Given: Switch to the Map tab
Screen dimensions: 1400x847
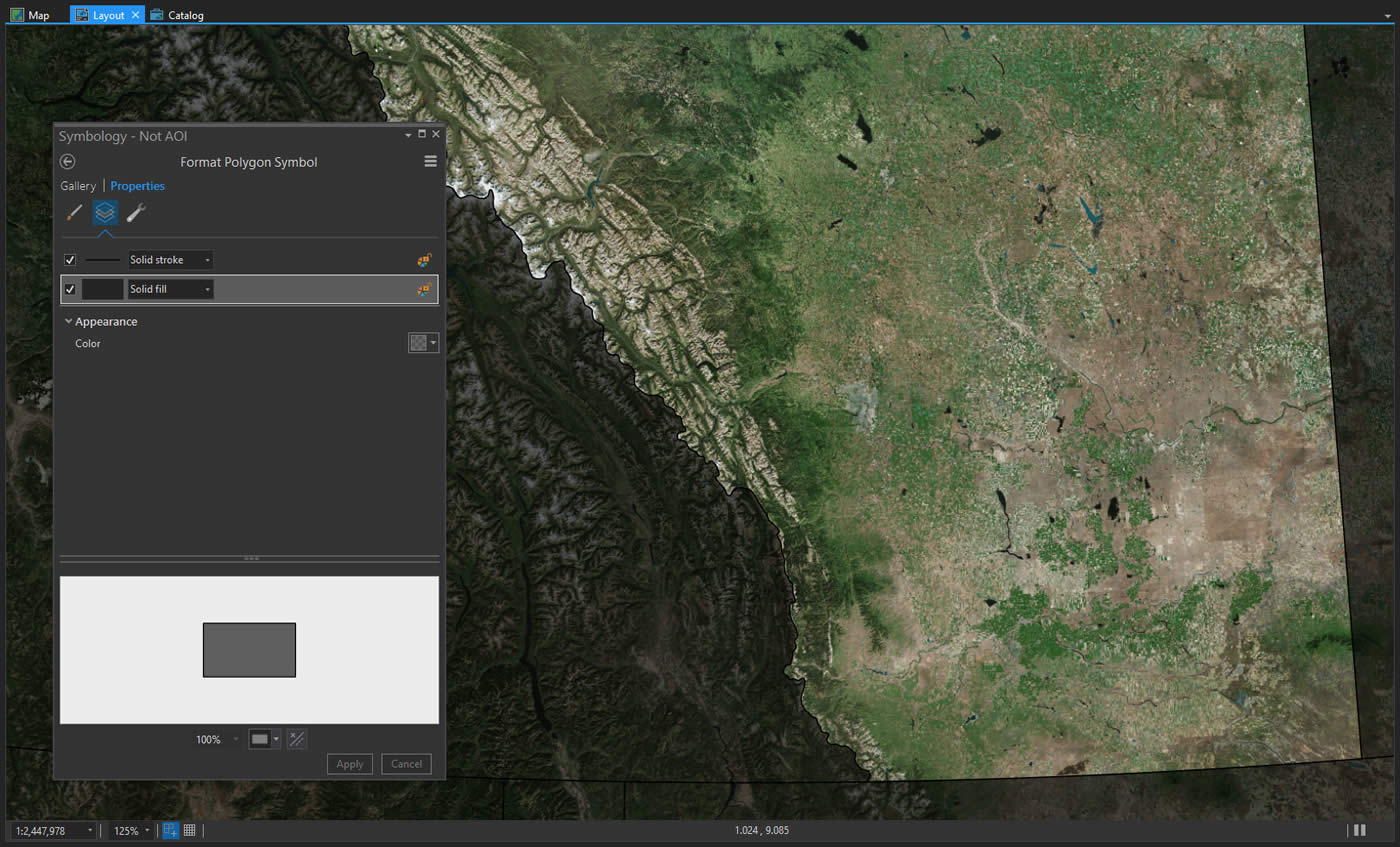Looking at the screenshot, I should 31,15.
